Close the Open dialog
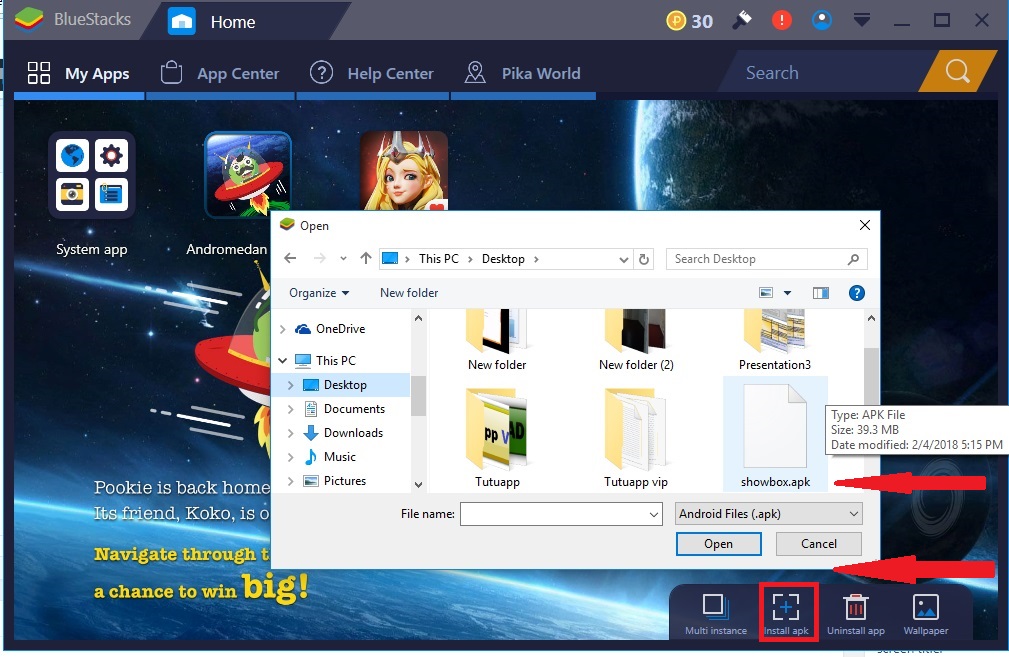Image resolution: width=1009 pixels, height=657 pixels. [x=864, y=225]
